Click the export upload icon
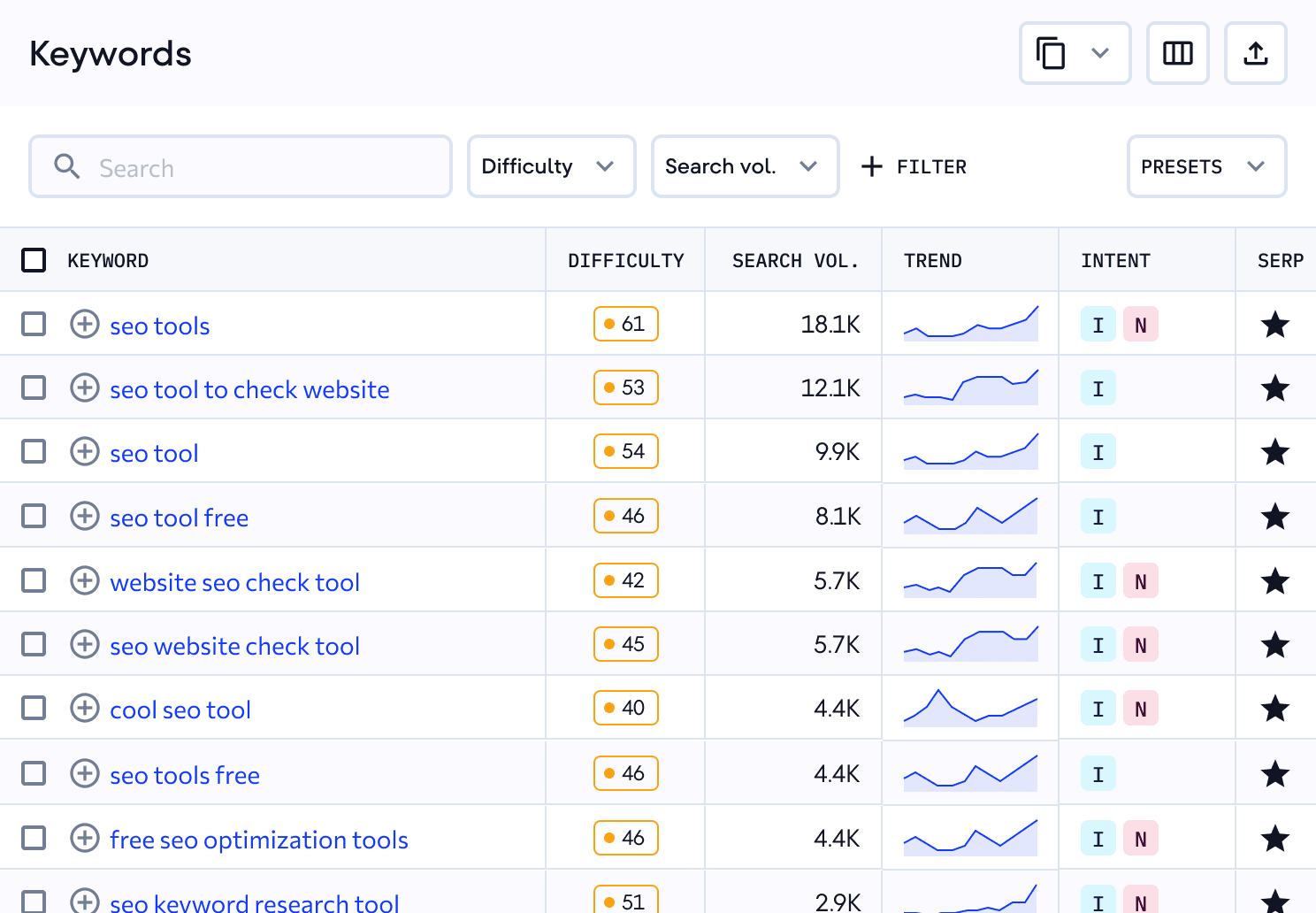 1256,53
